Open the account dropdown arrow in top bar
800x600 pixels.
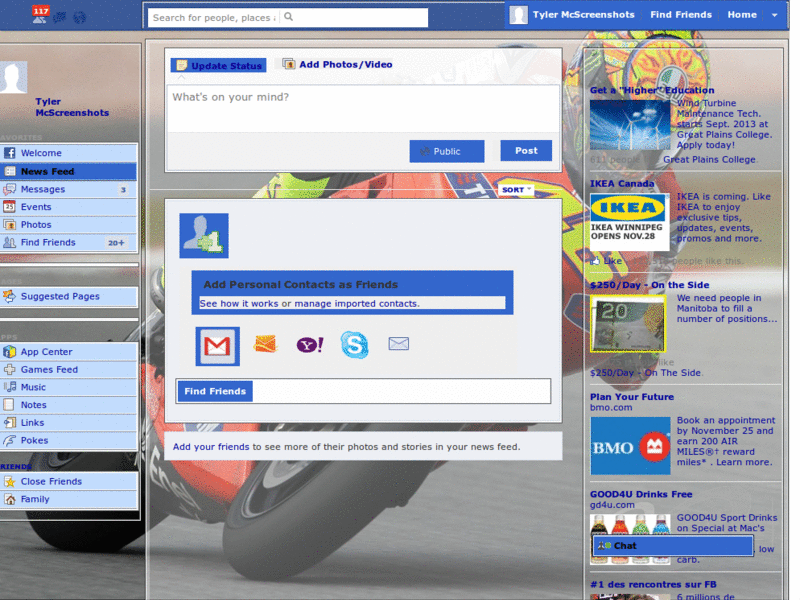[x=774, y=15]
